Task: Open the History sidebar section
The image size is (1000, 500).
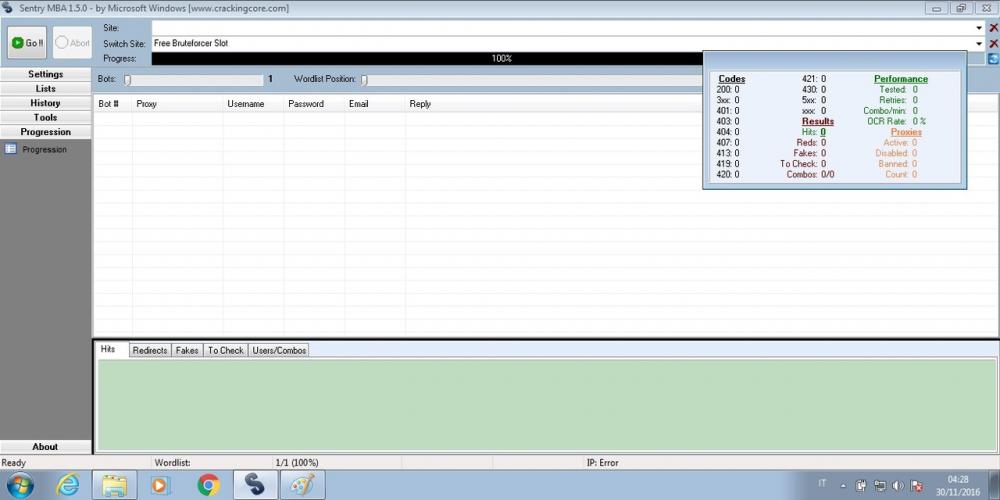Action: [46, 103]
